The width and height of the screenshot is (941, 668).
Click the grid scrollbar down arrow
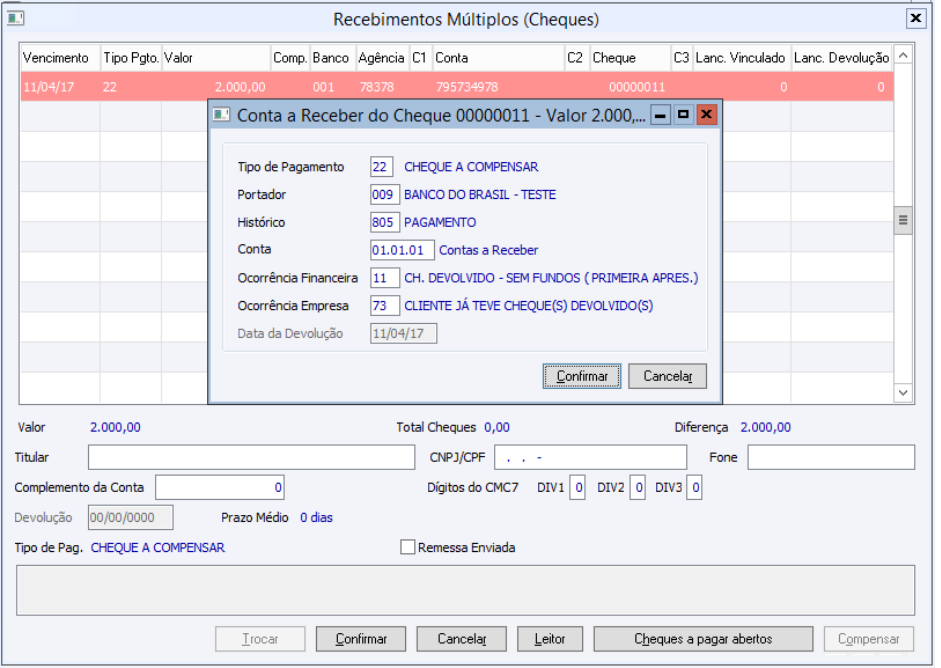tap(903, 393)
